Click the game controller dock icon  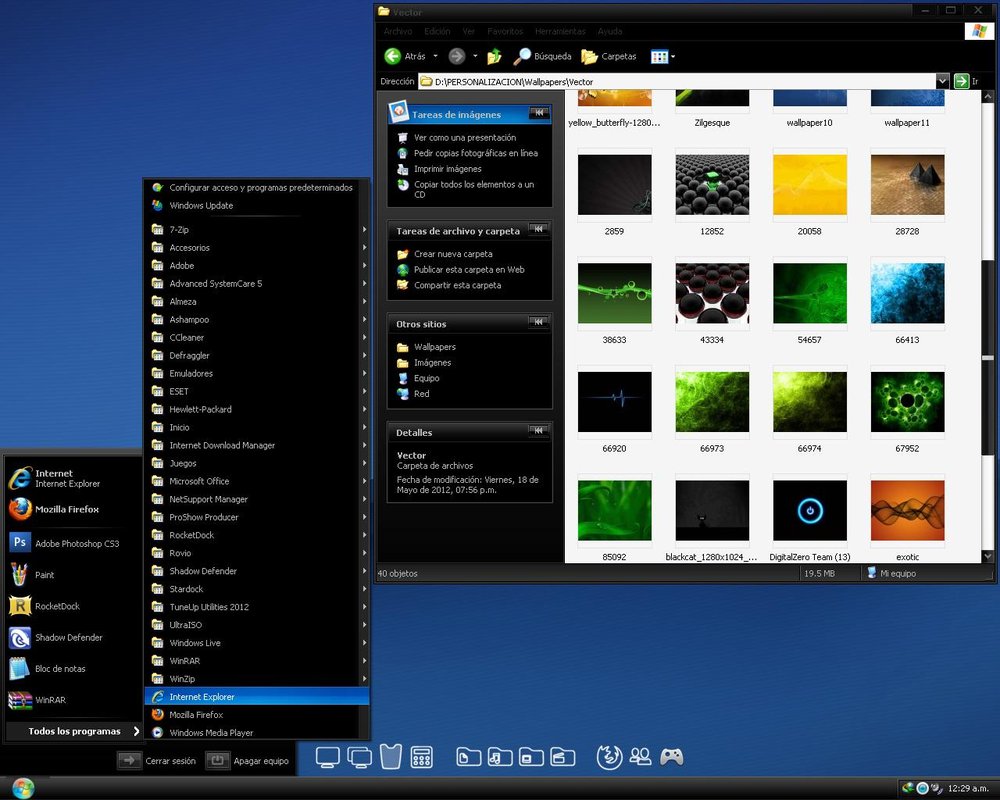coord(671,757)
